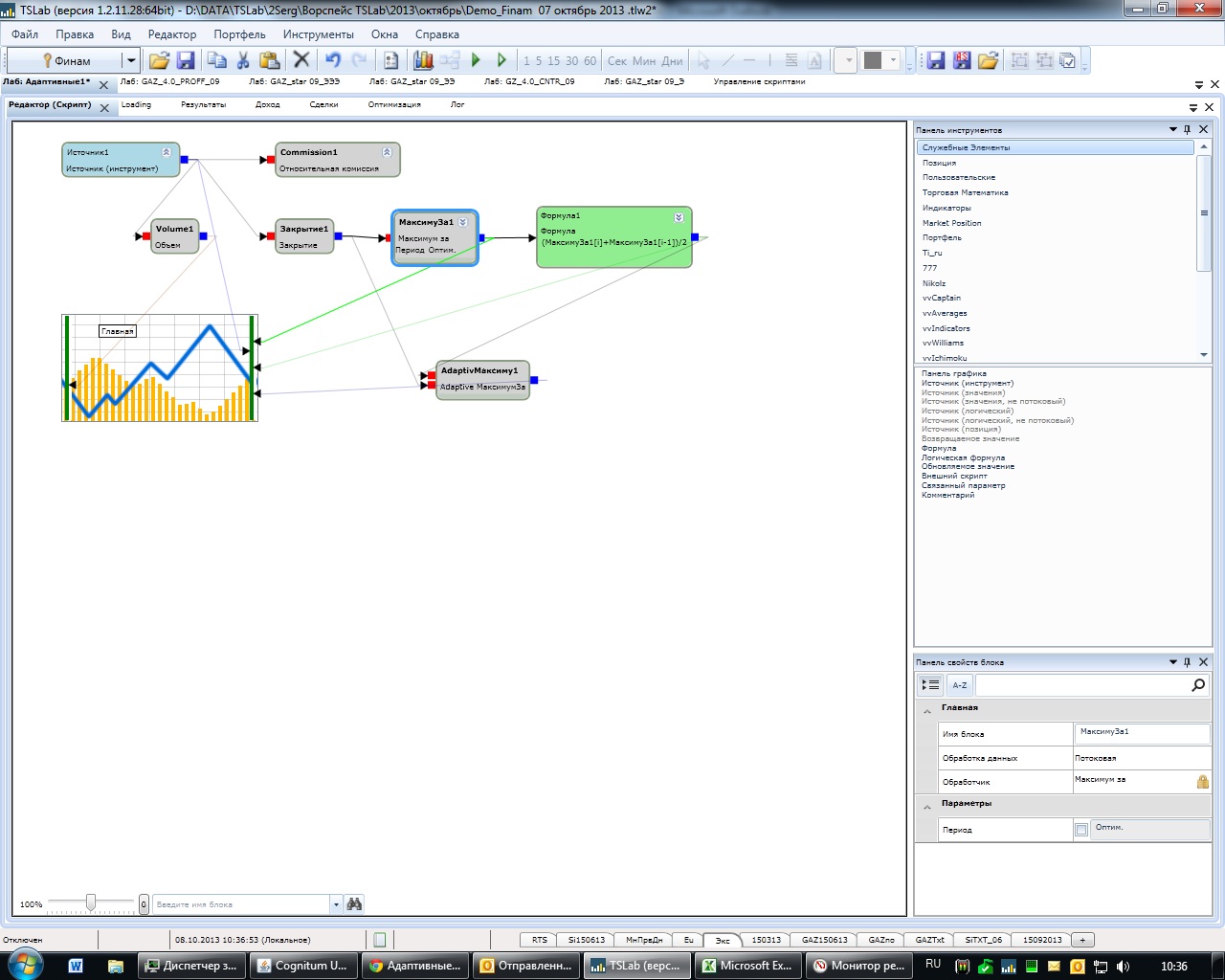Click the binoculars search icon below canvas

pos(354,904)
